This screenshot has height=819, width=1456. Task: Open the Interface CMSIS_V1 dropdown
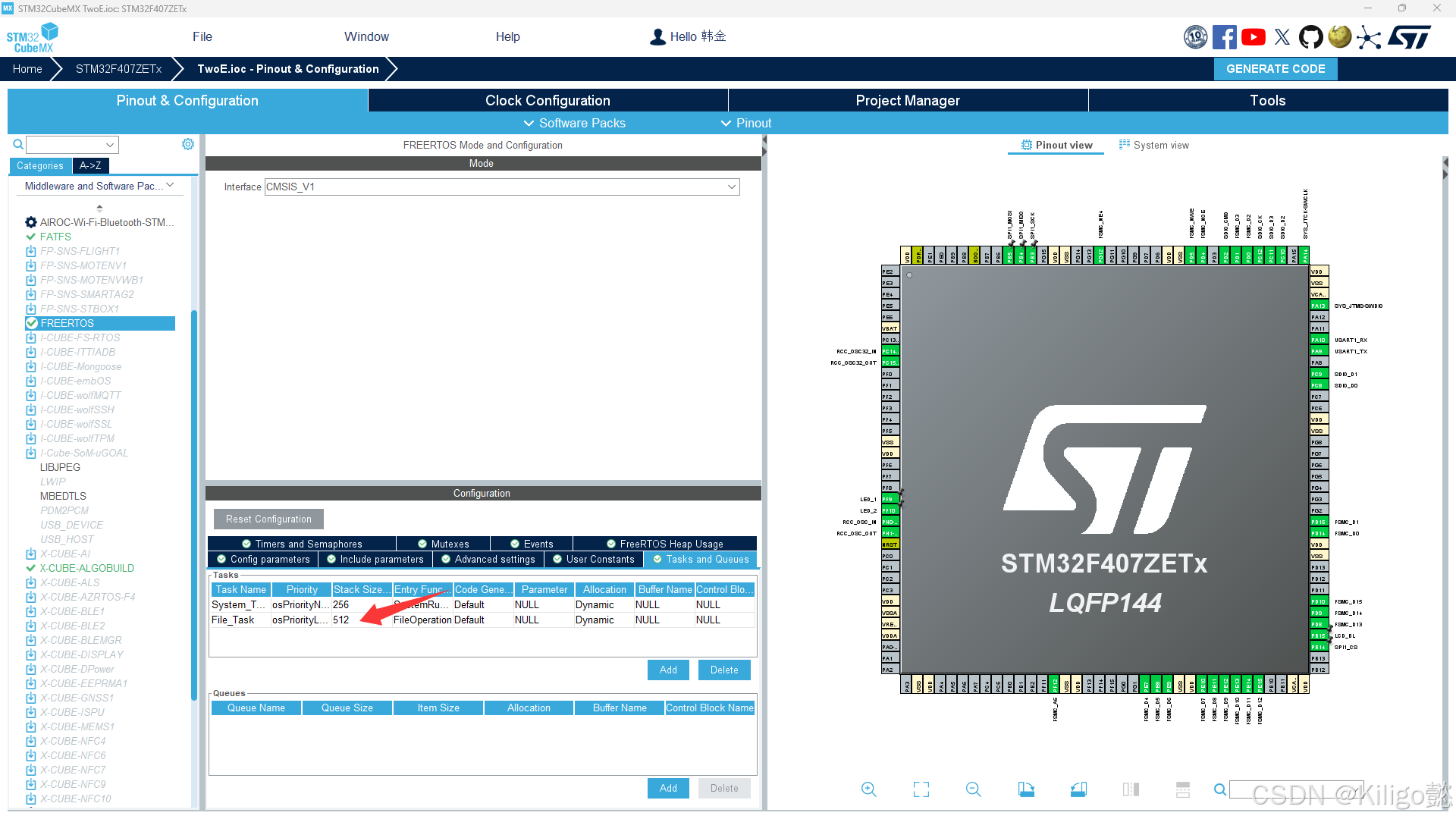(x=730, y=187)
